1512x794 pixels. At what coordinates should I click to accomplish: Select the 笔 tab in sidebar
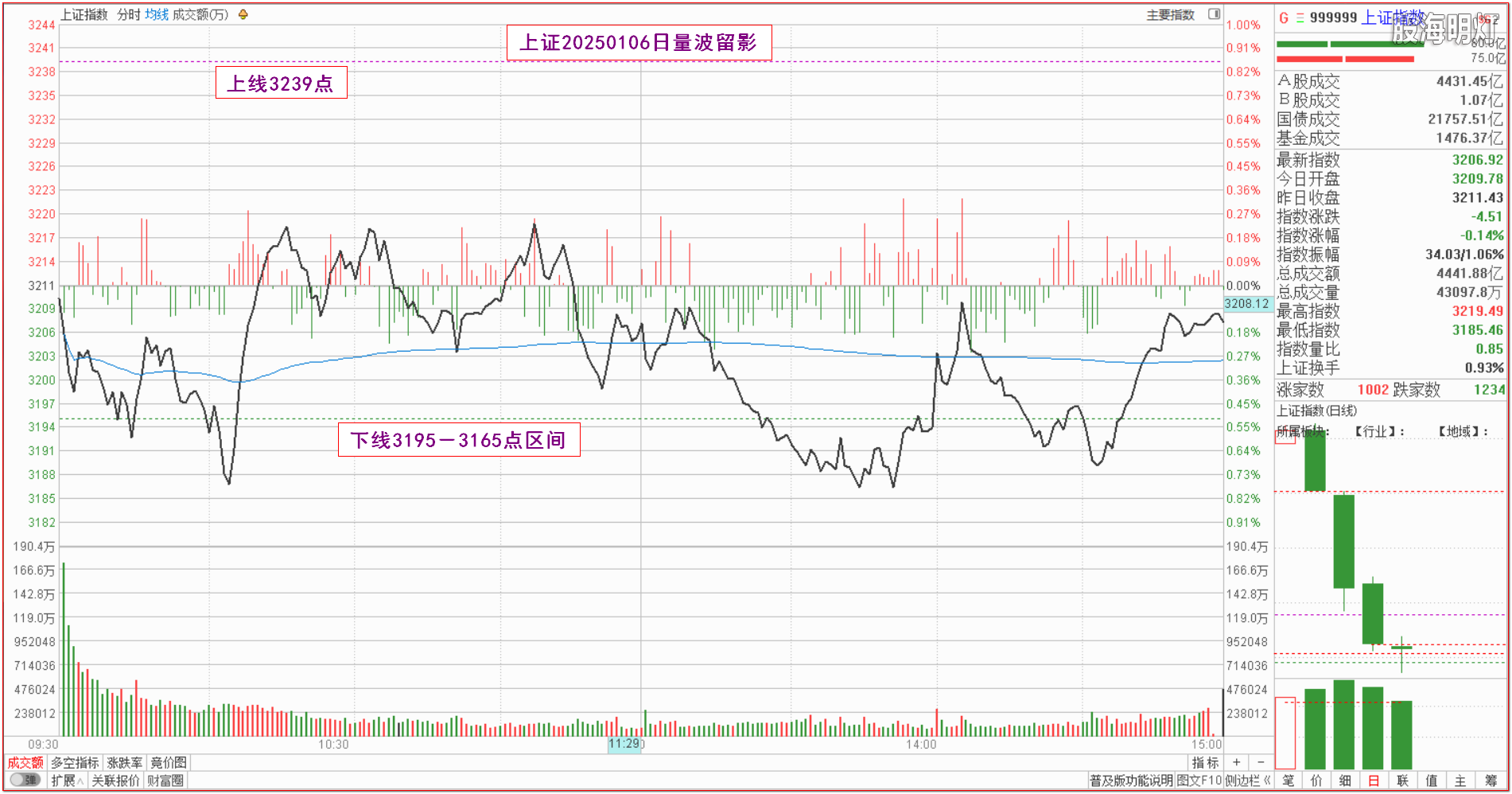click(1289, 780)
